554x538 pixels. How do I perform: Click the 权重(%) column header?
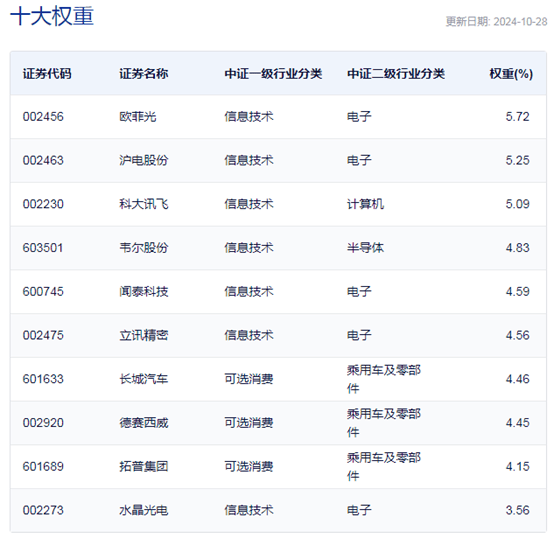click(511, 73)
